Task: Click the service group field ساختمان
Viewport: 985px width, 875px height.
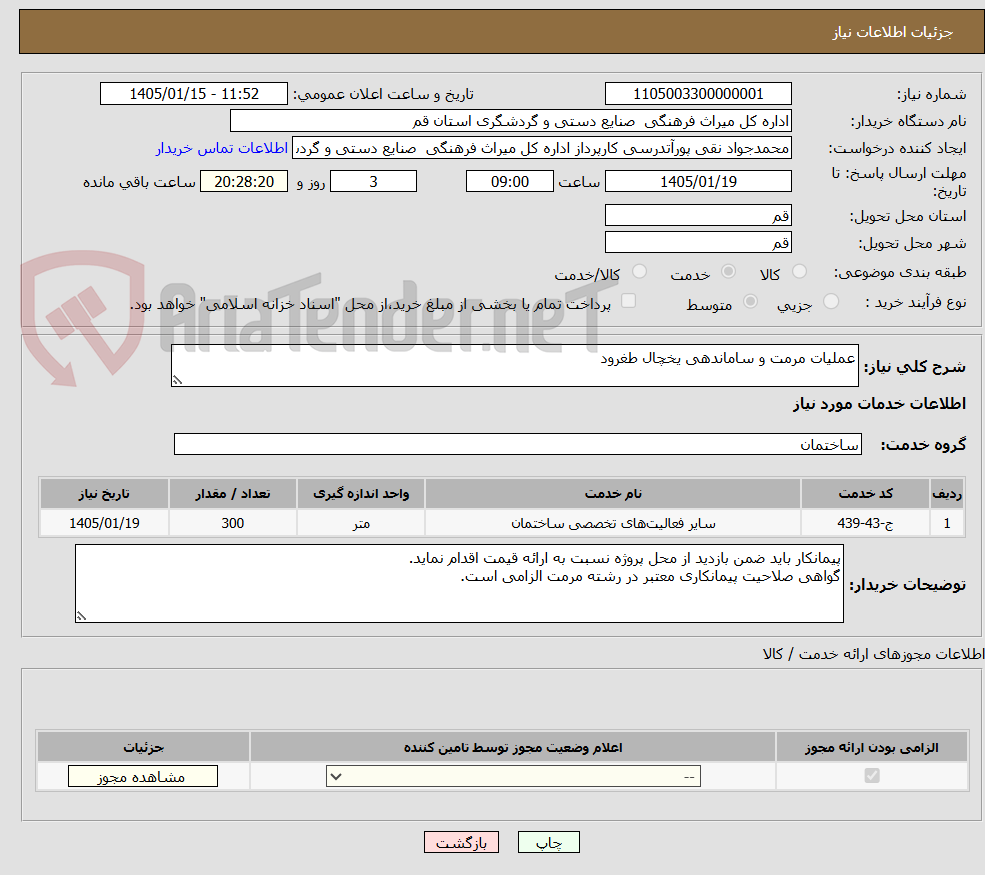Action: coord(518,444)
